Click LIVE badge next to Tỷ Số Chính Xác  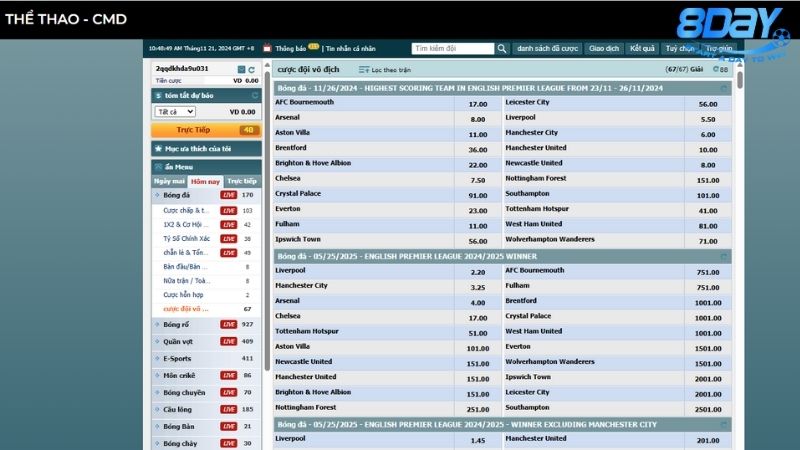click(229, 239)
